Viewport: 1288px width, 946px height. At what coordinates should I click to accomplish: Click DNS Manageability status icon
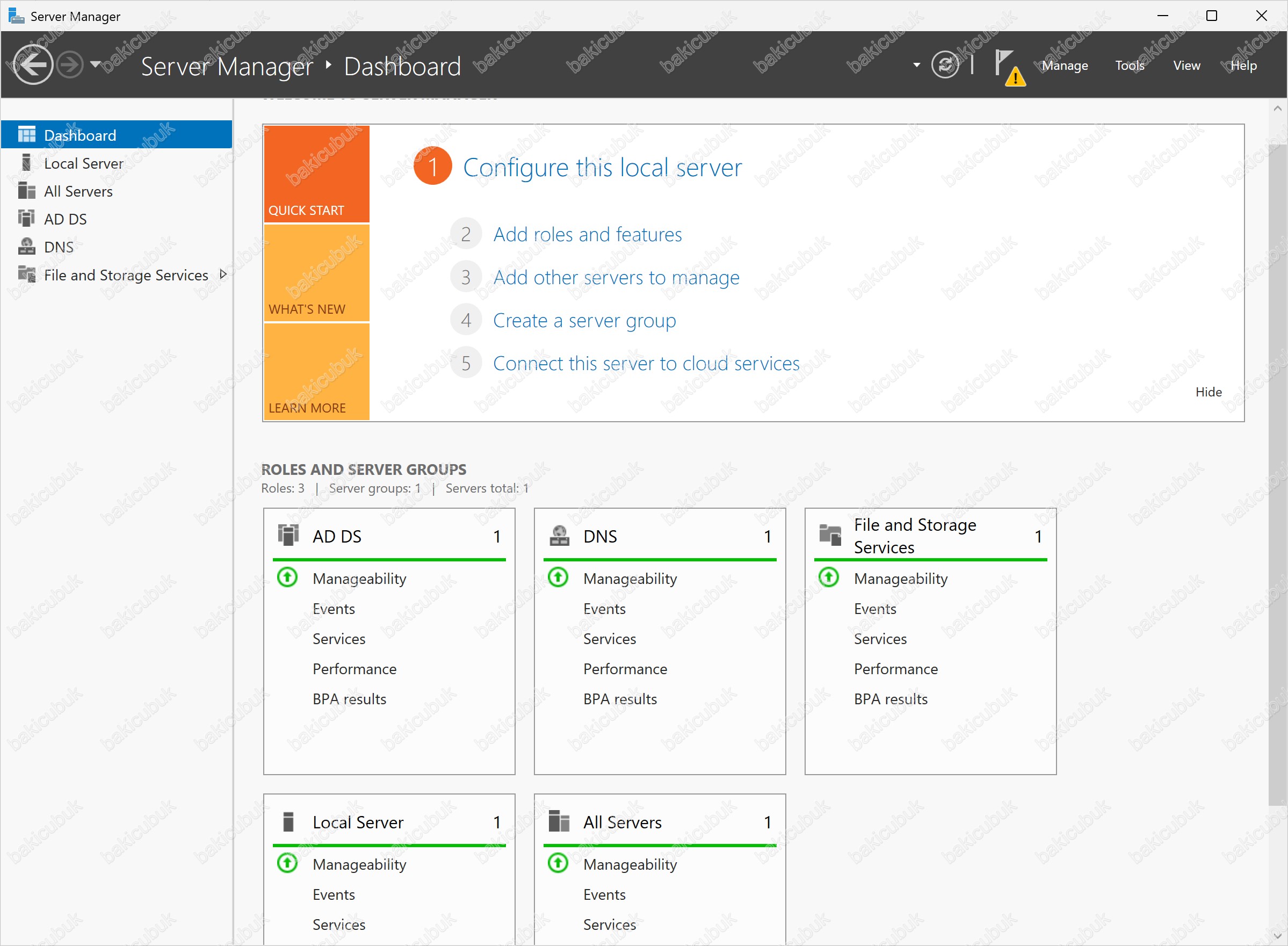pos(558,577)
